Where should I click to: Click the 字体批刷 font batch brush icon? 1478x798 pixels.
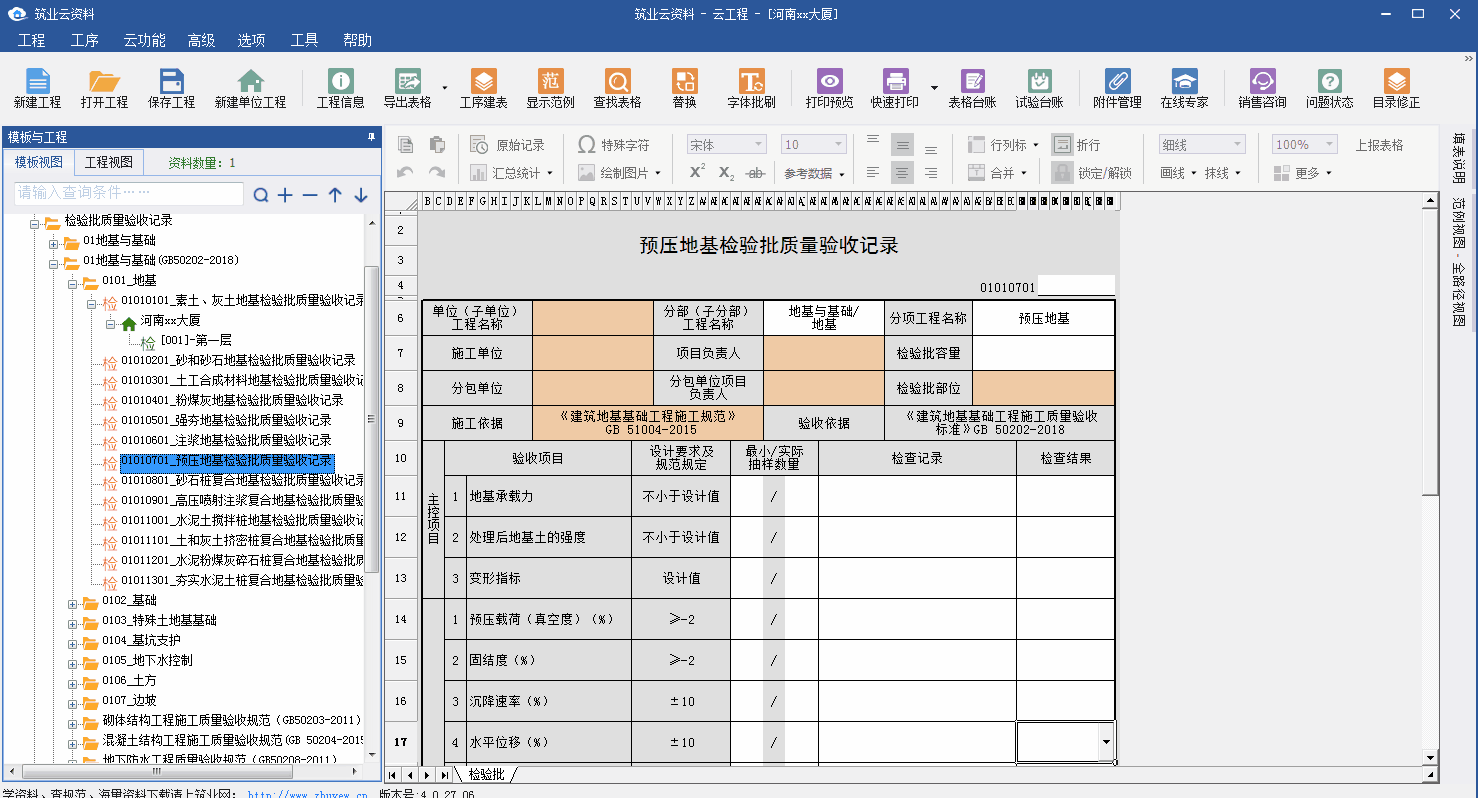[751, 88]
